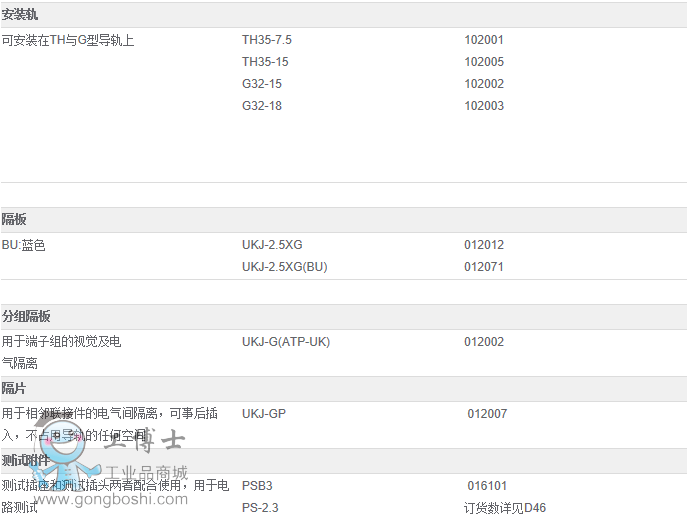The height and width of the screenshot is (518, 688).
Task: Click the PSB3 test socket model
Action: (x=257, y=486)
